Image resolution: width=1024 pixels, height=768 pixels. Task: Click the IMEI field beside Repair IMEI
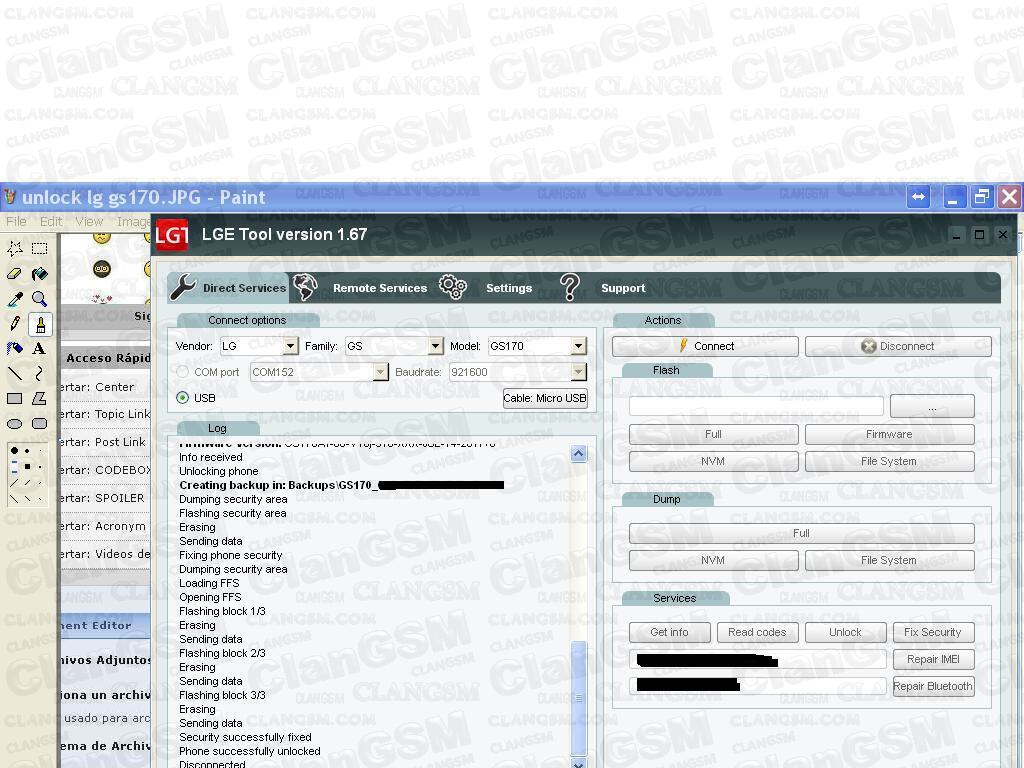(758, 660)
